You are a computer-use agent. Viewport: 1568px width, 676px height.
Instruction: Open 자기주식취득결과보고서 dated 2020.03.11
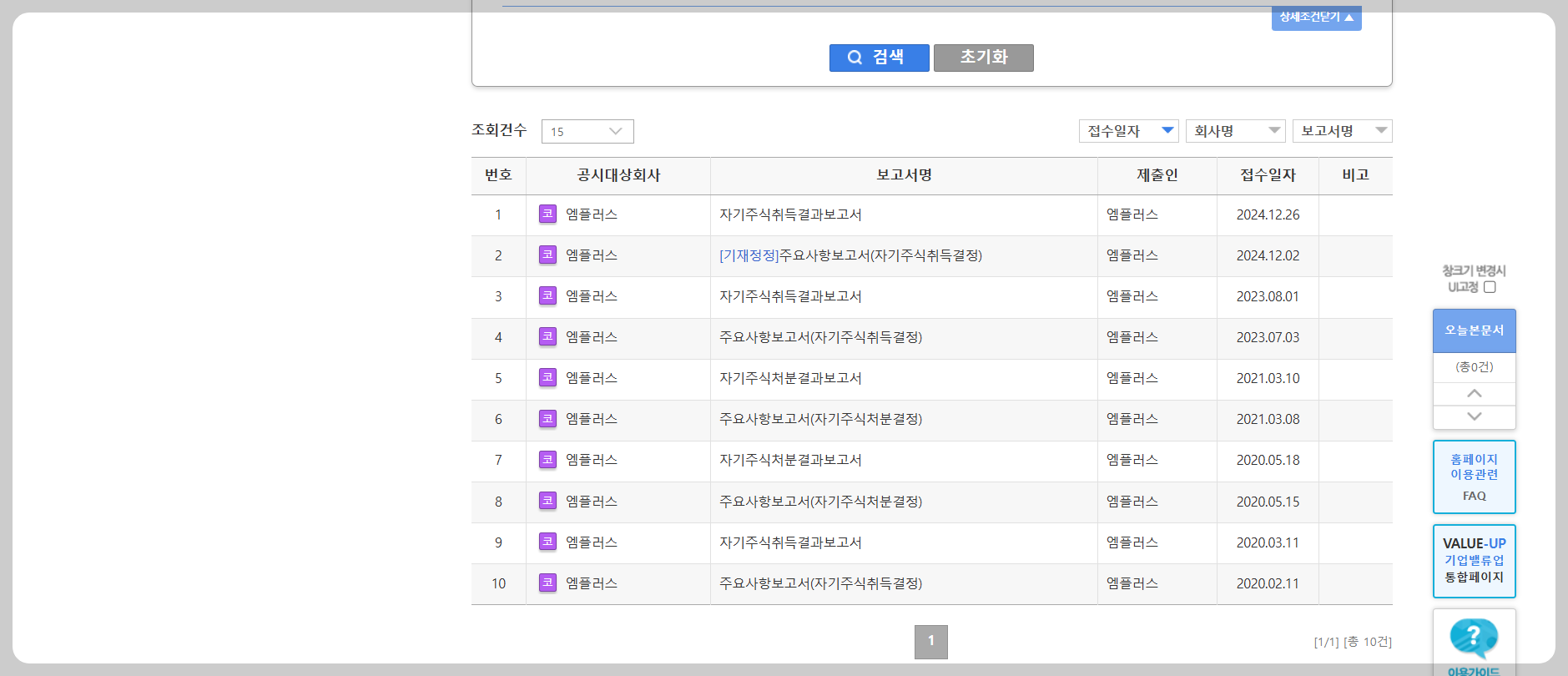point(790,542)
